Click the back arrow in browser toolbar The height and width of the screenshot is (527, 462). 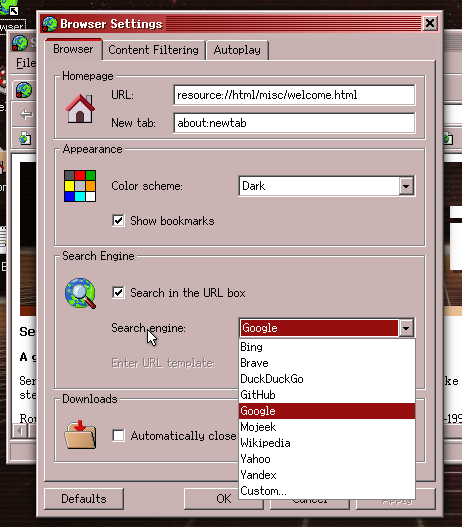click(26, 114)
